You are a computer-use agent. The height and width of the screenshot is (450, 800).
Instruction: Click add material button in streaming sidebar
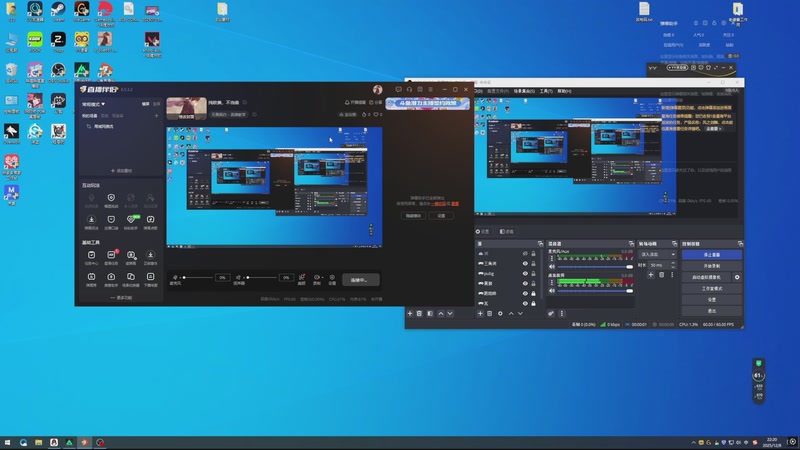(121, 171)
